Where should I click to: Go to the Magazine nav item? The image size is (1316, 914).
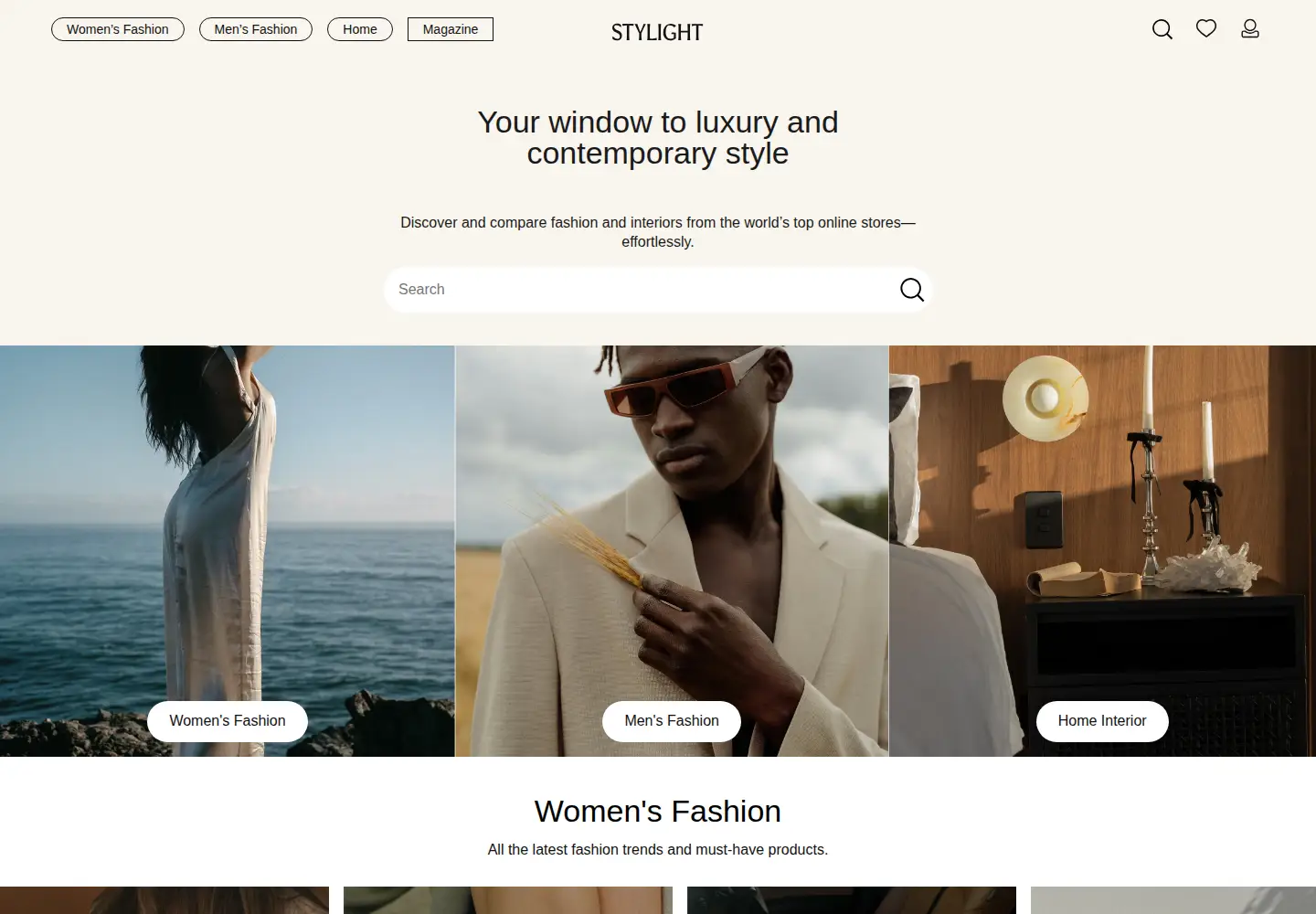click(451, 29)
